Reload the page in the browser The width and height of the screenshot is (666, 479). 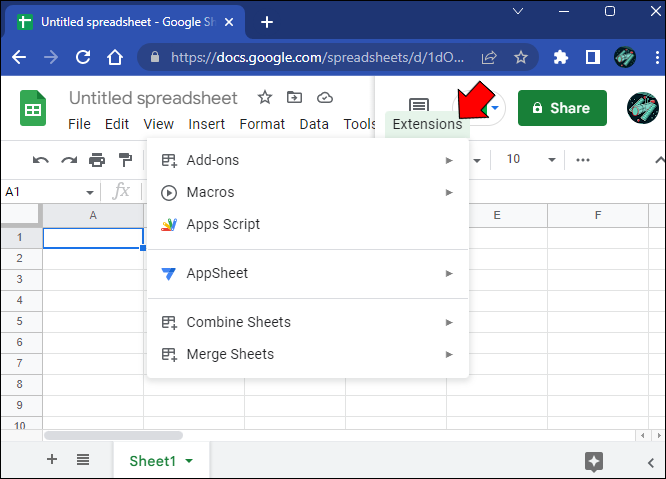point(83,57)
